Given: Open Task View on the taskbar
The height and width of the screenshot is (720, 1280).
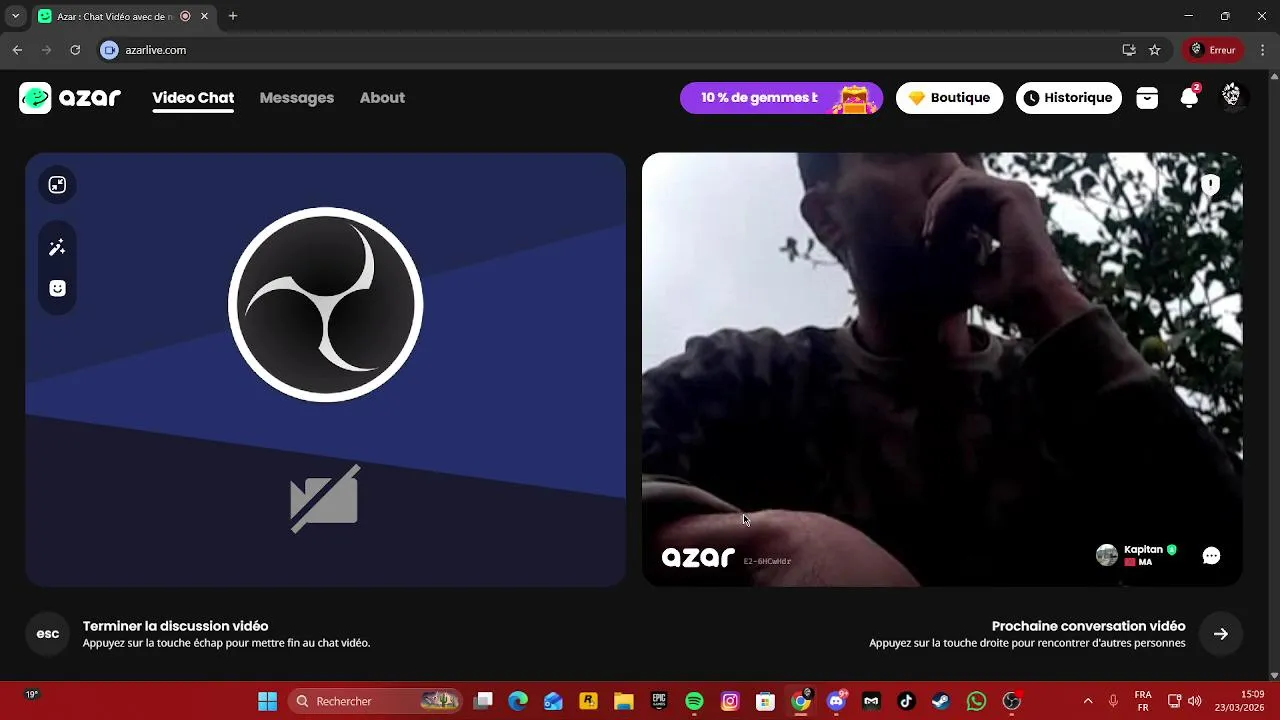Looking at the screenshot, I should point(483,701).
